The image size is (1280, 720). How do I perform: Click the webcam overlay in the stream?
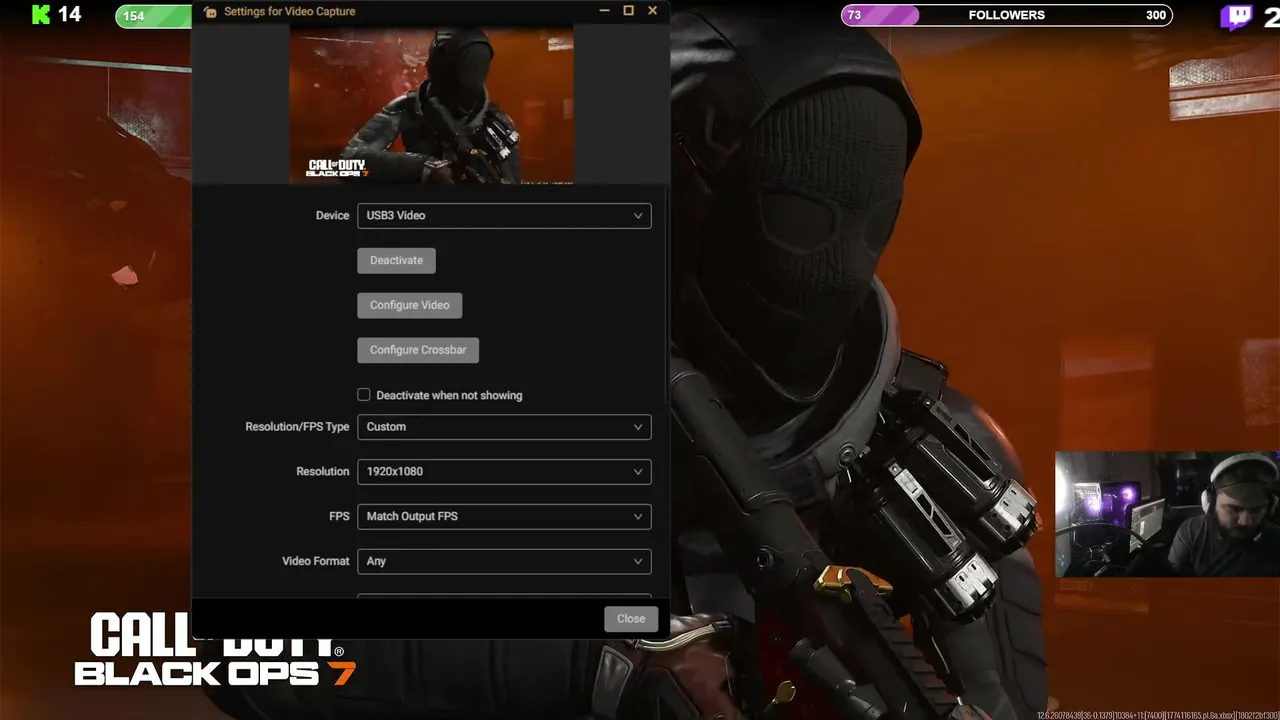pos(1167,514)
